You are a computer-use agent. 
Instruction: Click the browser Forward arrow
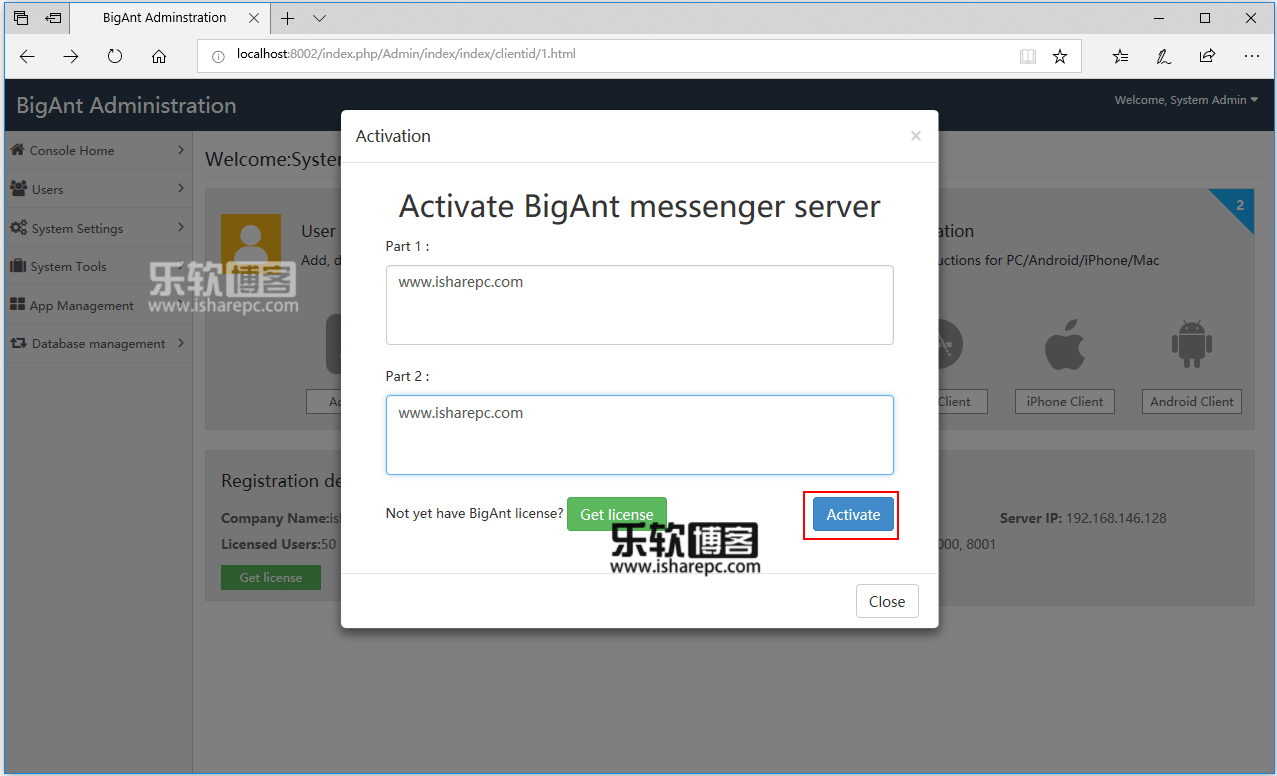(71, 57)
